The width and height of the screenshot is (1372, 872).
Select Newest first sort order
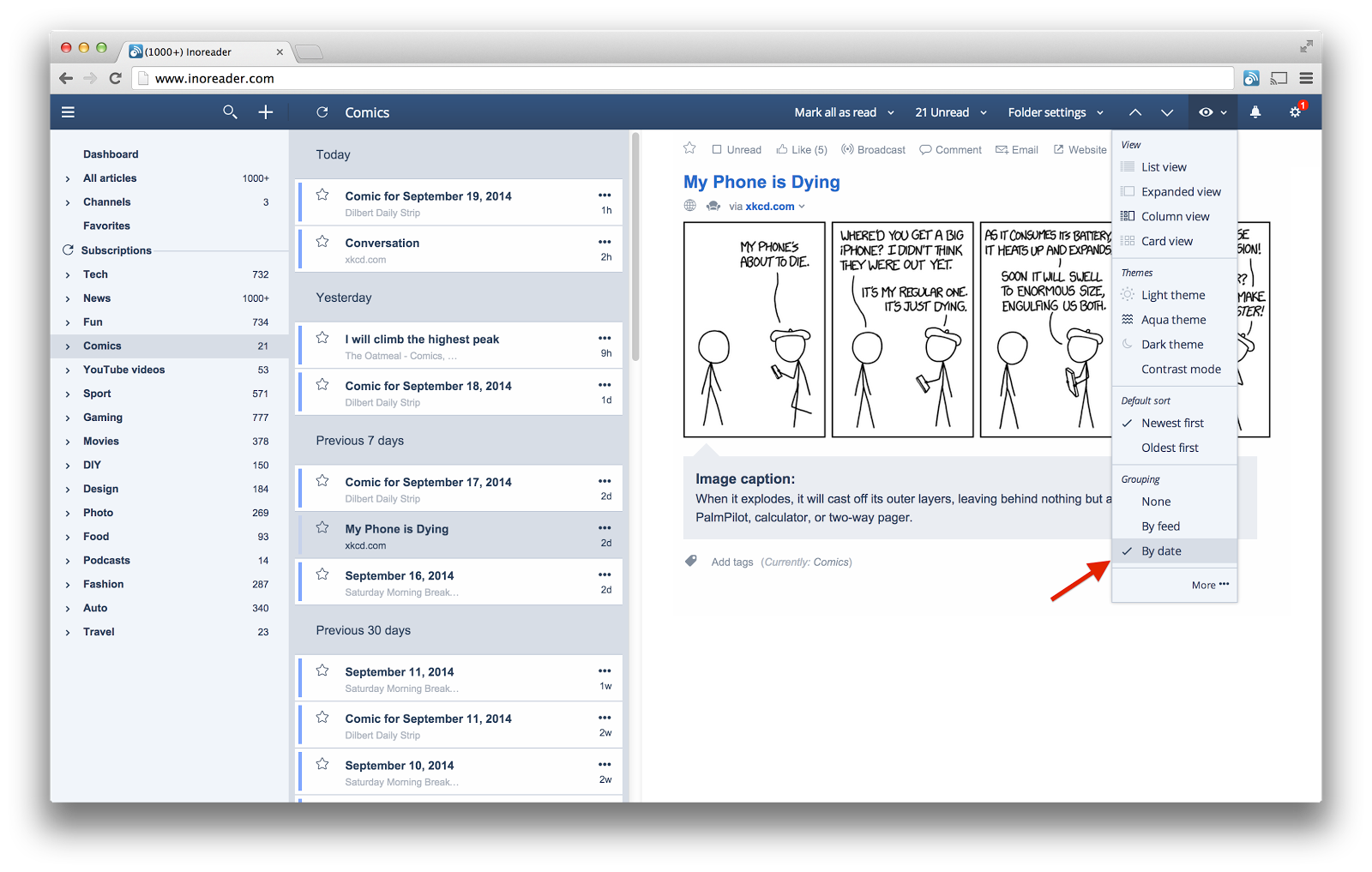tap(1174, 423)
